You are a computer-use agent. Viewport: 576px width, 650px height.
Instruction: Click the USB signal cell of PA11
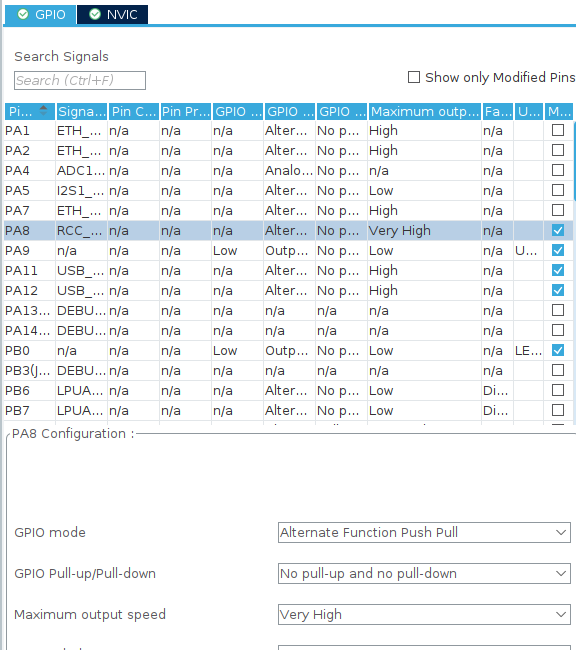[x=82, y=271]
